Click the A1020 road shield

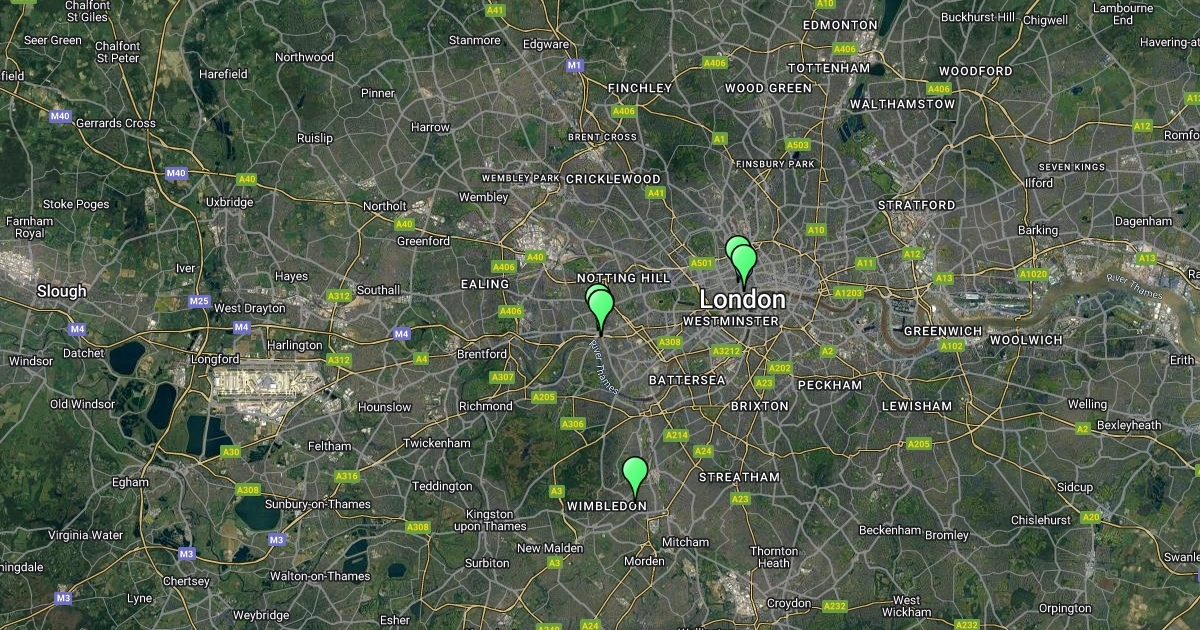coord(1033,273)
